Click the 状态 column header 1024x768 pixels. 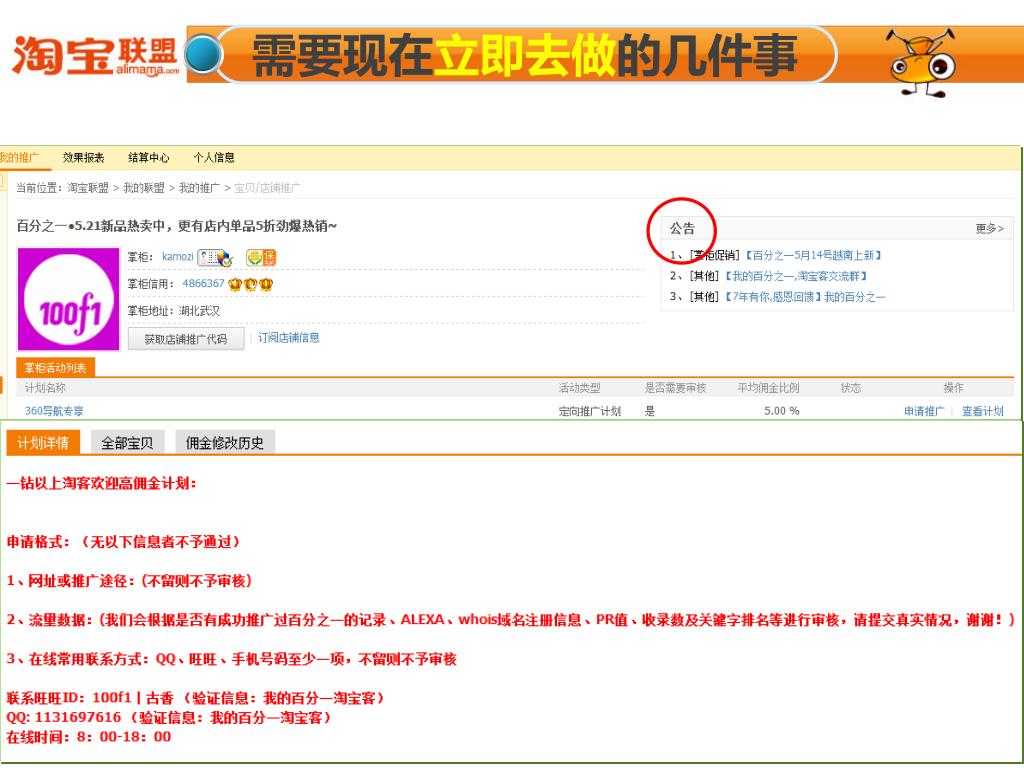850,388
